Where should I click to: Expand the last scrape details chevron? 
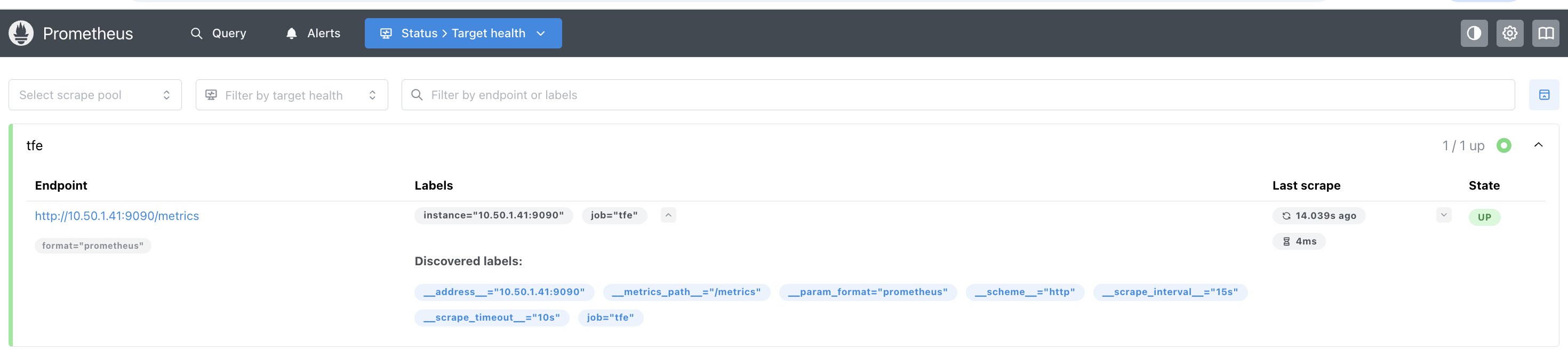point(1443,215)
